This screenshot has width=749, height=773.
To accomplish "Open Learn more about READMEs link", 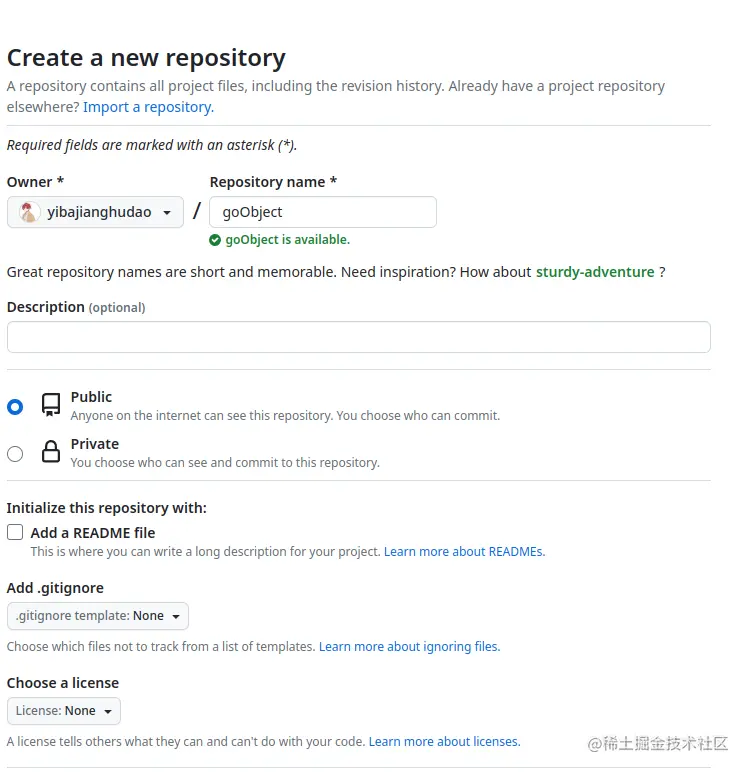I will (464, 552).
